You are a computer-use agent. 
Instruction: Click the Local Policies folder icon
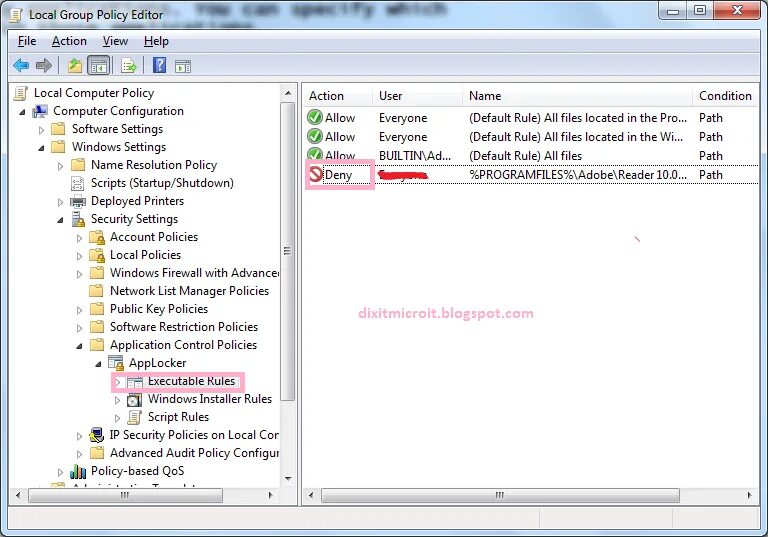coord(97,255)
